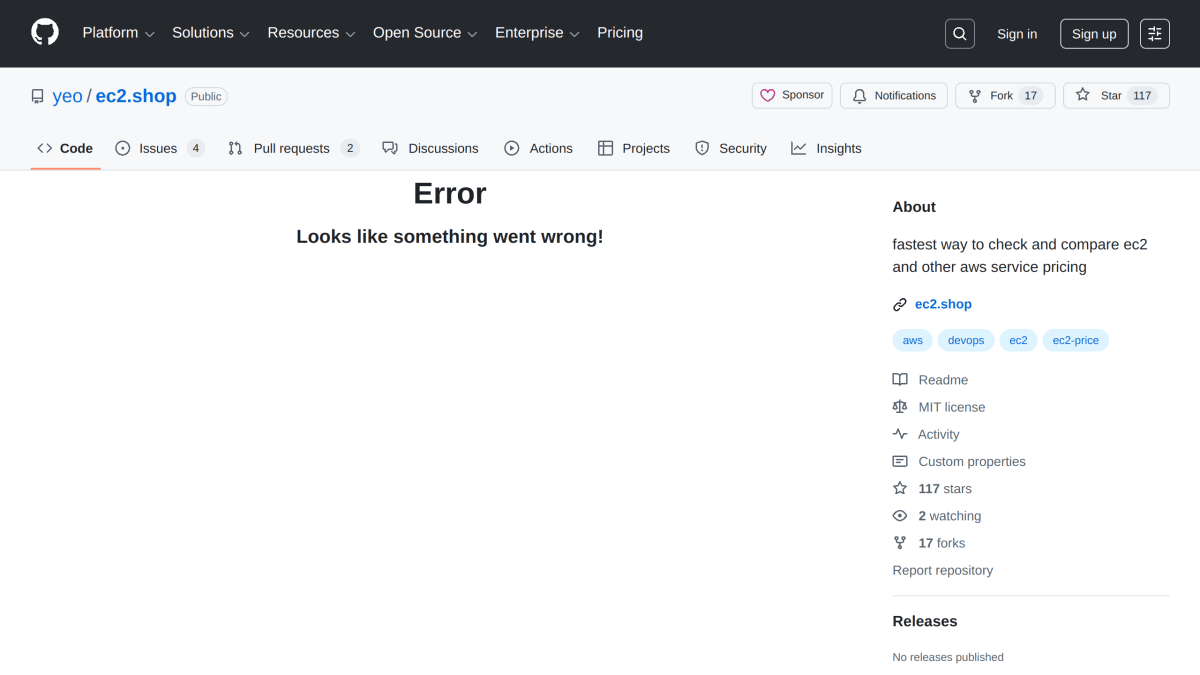
Task: Open the Actions tab
Action: (x=538, y=148)
